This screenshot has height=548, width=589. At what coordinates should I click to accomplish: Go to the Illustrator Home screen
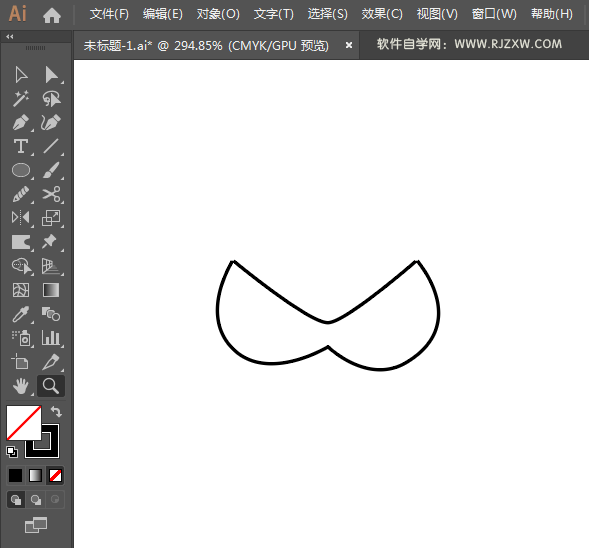(52, 15)
